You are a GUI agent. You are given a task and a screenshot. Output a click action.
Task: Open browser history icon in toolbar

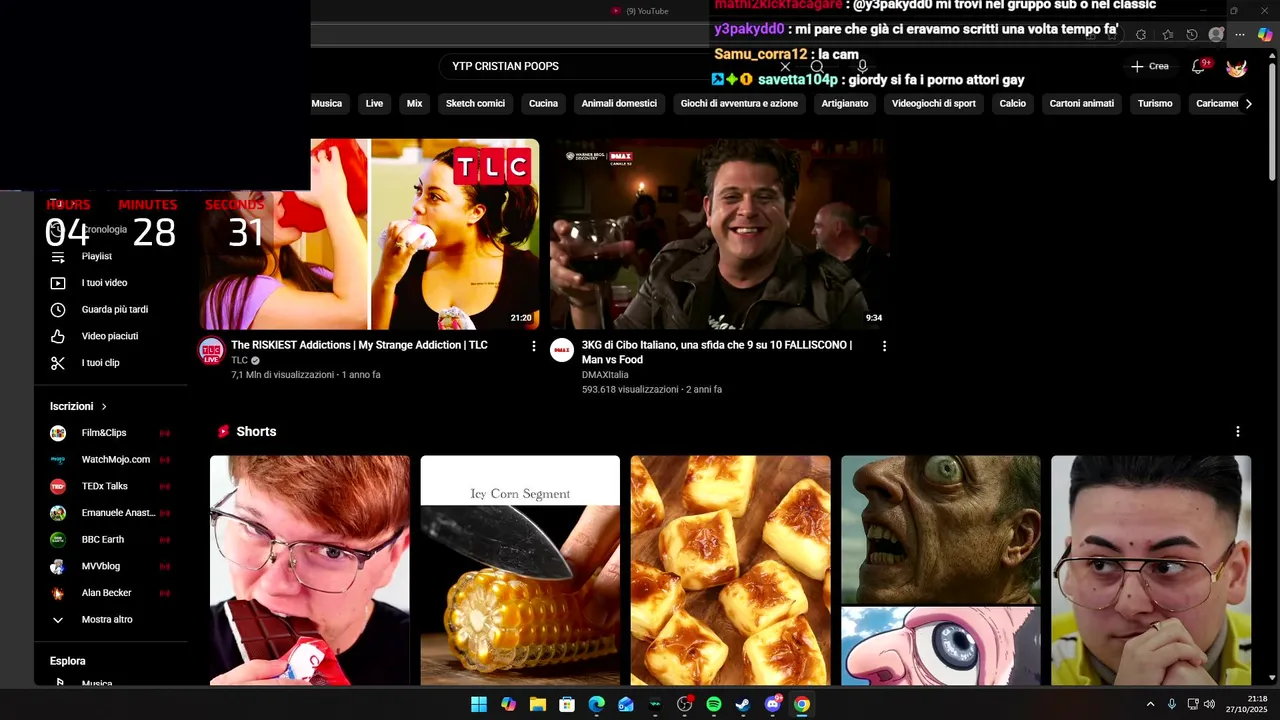1192,35
